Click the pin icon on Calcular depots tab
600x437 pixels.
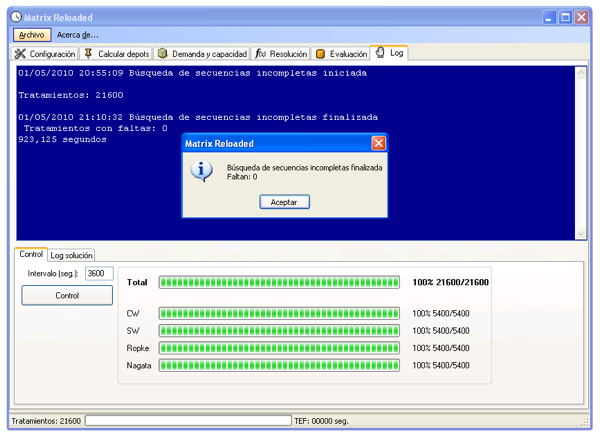tap(89, 53)
